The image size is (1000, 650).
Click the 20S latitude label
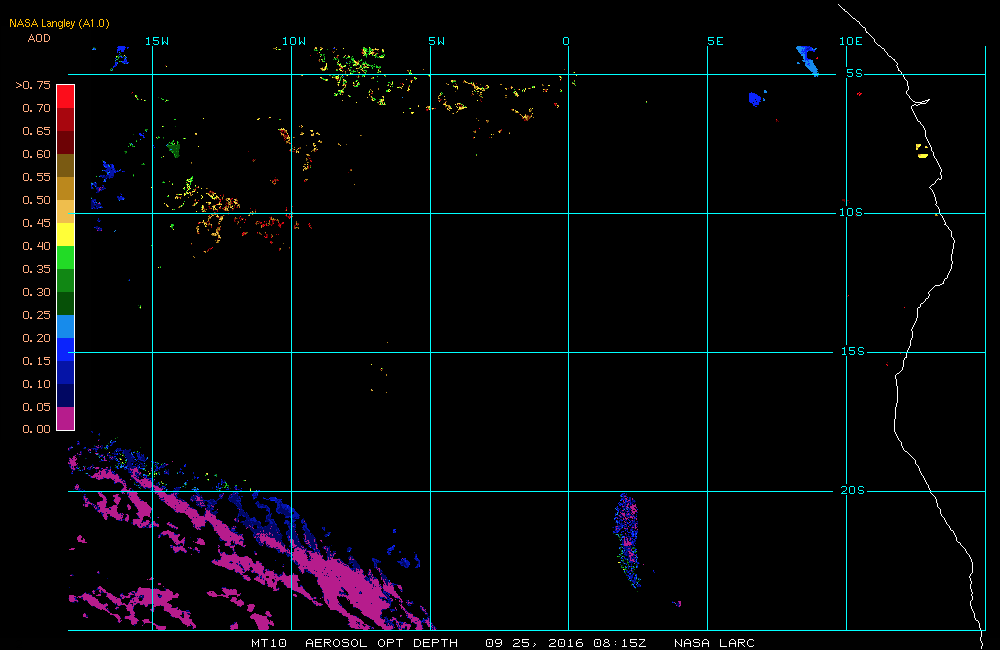853,490
